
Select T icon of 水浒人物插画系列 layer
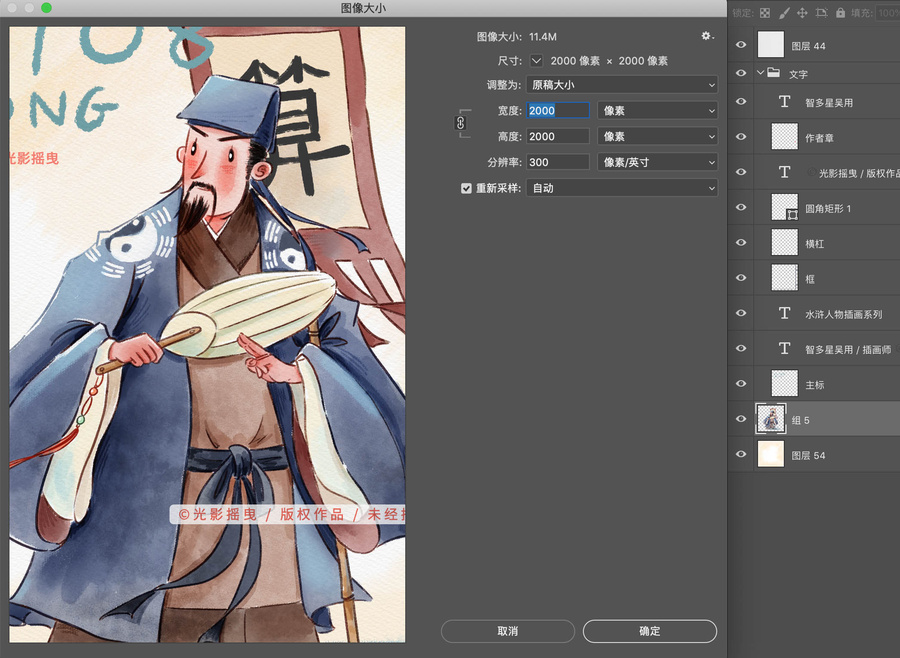point(784,313)
